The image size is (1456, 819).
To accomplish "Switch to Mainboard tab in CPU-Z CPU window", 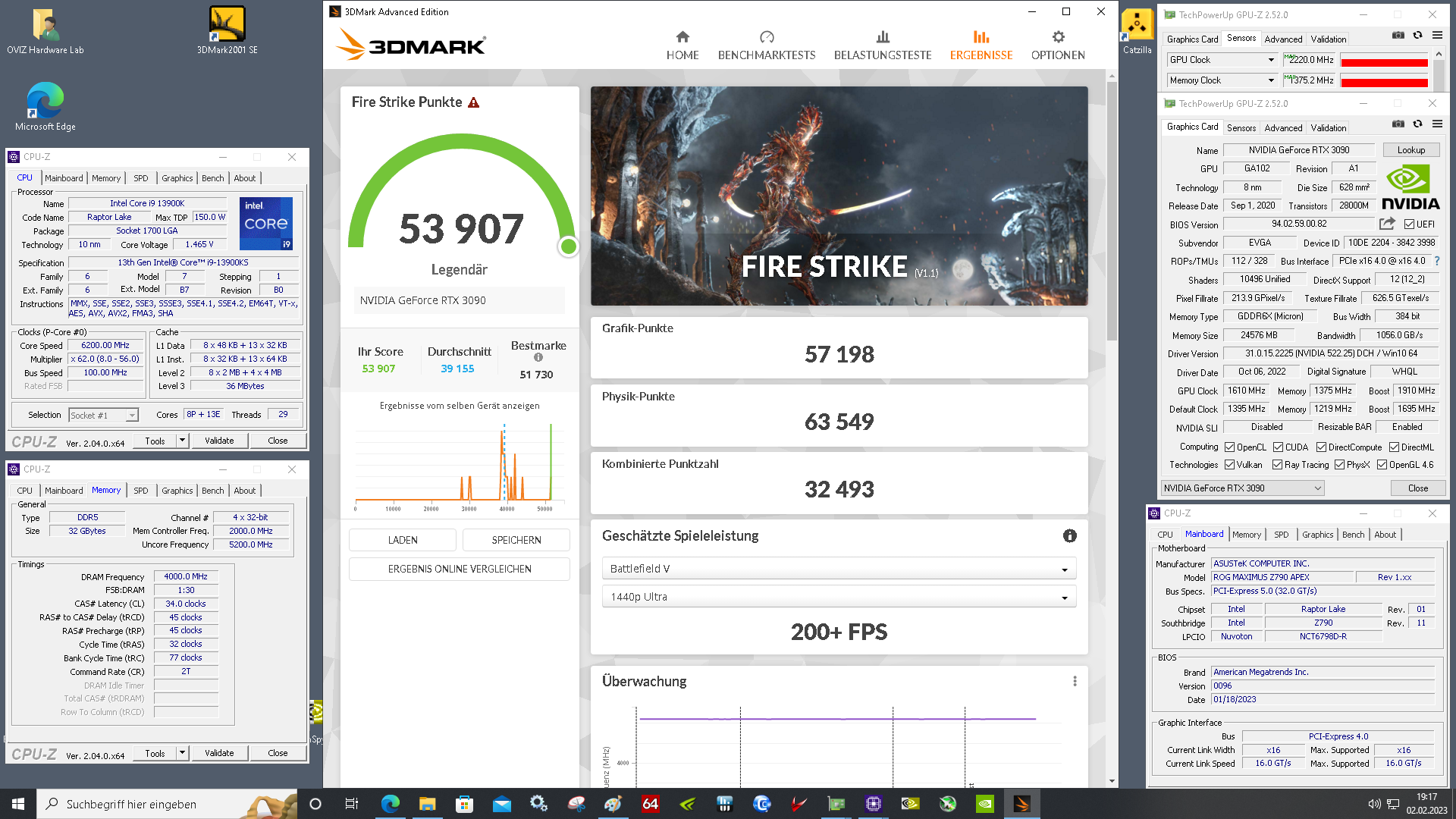I will [x=64, y=178].
